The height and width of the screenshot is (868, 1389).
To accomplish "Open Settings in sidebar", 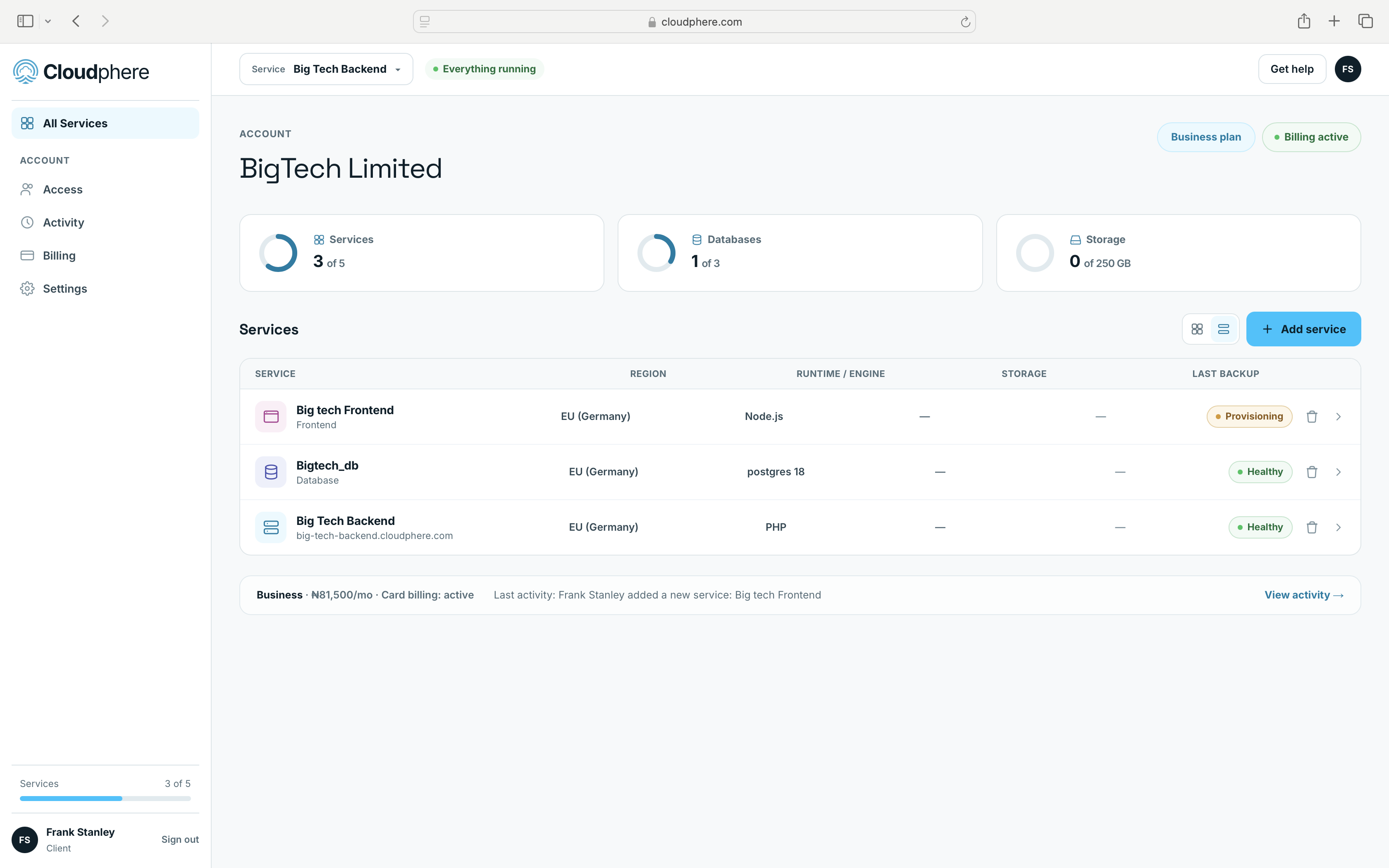I will 105,289.
